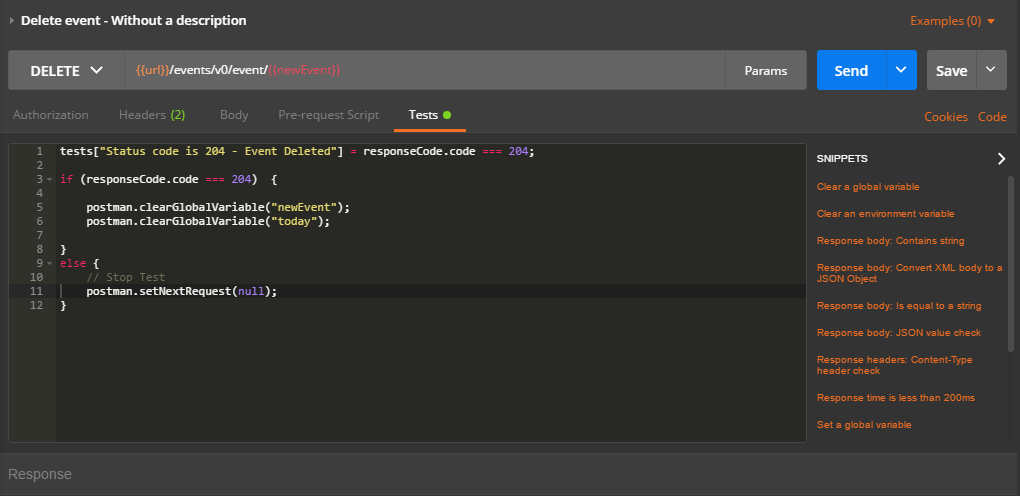Send the request
This screenshot has height=496, width=1020.
point(851,70)
